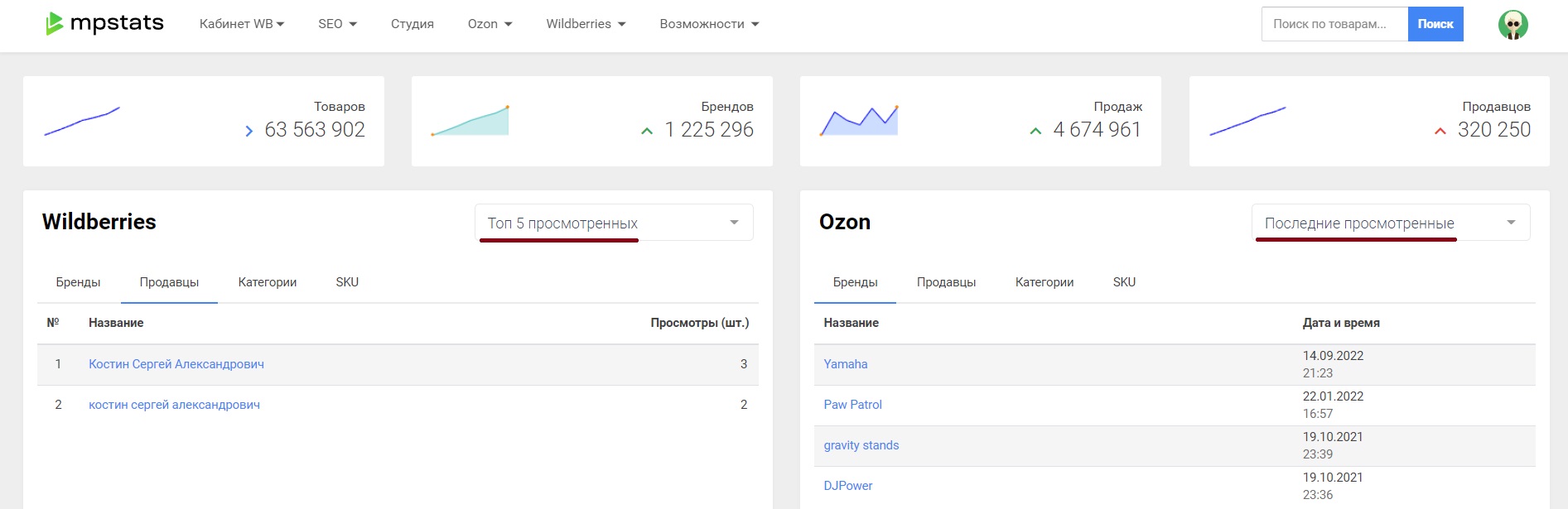The image size is (1568, 509).
Task: Expand the Кабинет WB menu
Action: [241, 24]
